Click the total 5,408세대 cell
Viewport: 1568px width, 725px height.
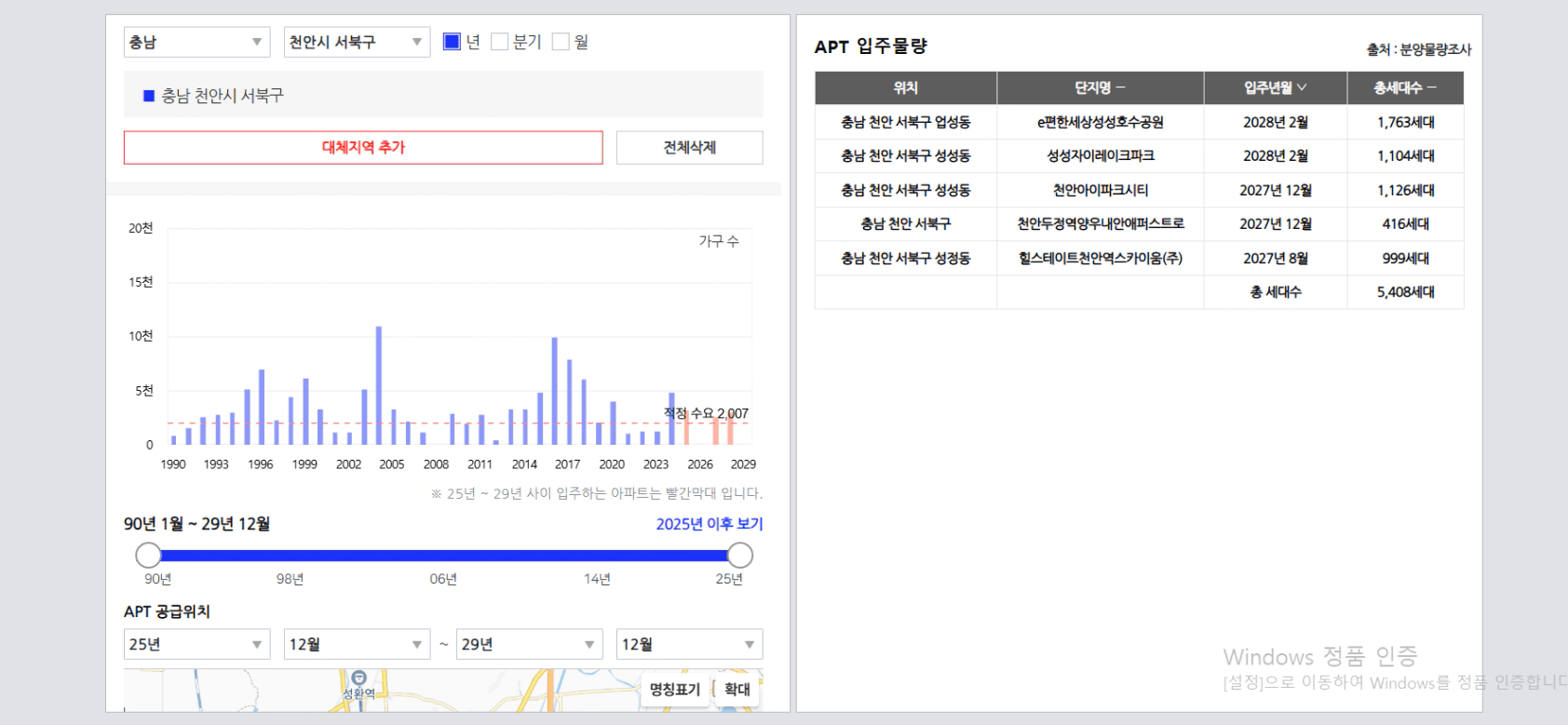tap(1405, 291)
